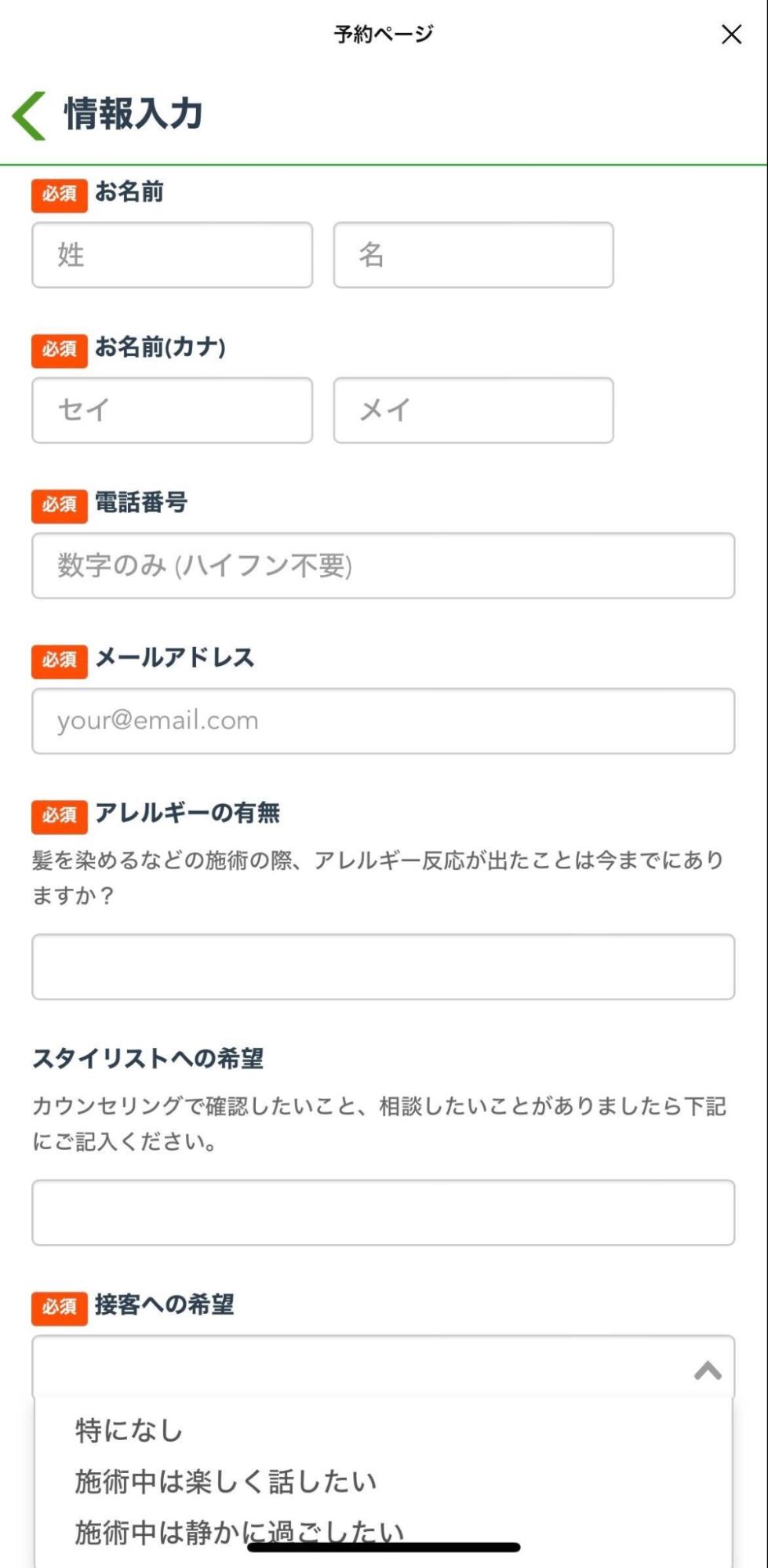Click the 必須 badge next to 電話番号
768x1568 pixels.
click(60, 505)
